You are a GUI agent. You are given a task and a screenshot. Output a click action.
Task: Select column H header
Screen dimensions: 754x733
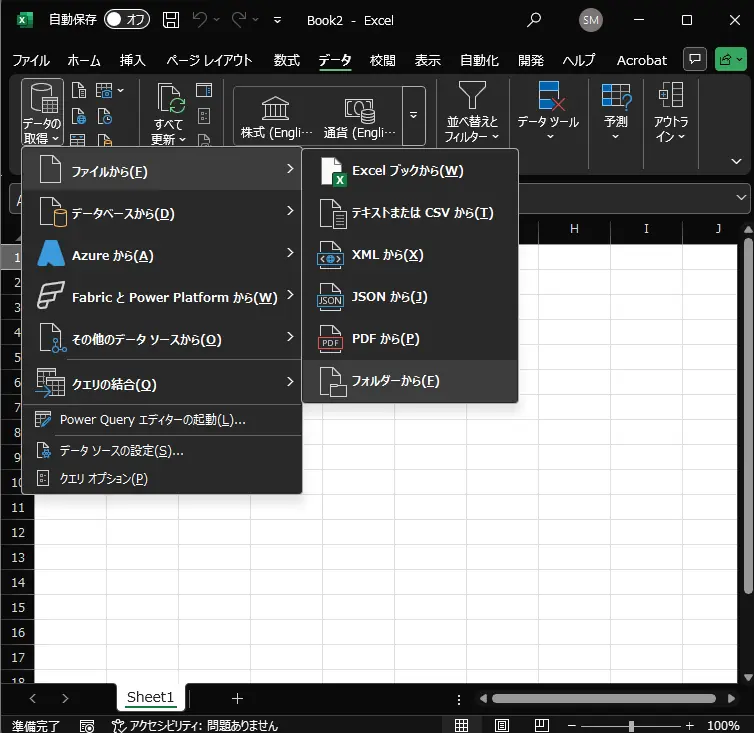(x=574, y=228)
